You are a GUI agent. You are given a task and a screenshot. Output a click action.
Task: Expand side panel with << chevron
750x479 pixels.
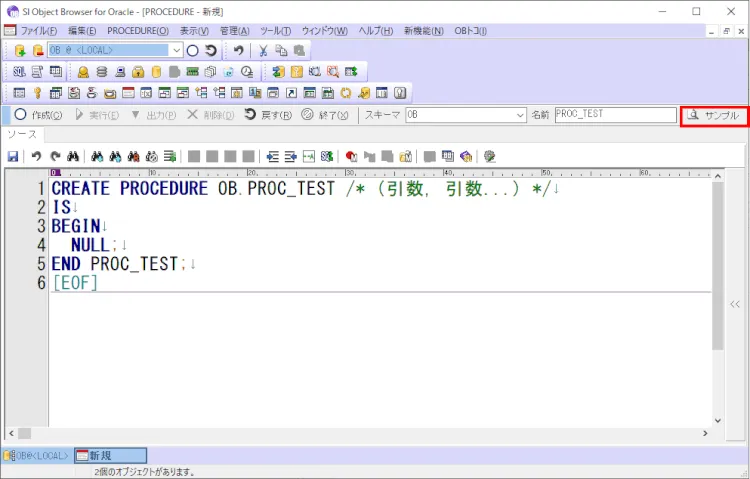[735, 304]
